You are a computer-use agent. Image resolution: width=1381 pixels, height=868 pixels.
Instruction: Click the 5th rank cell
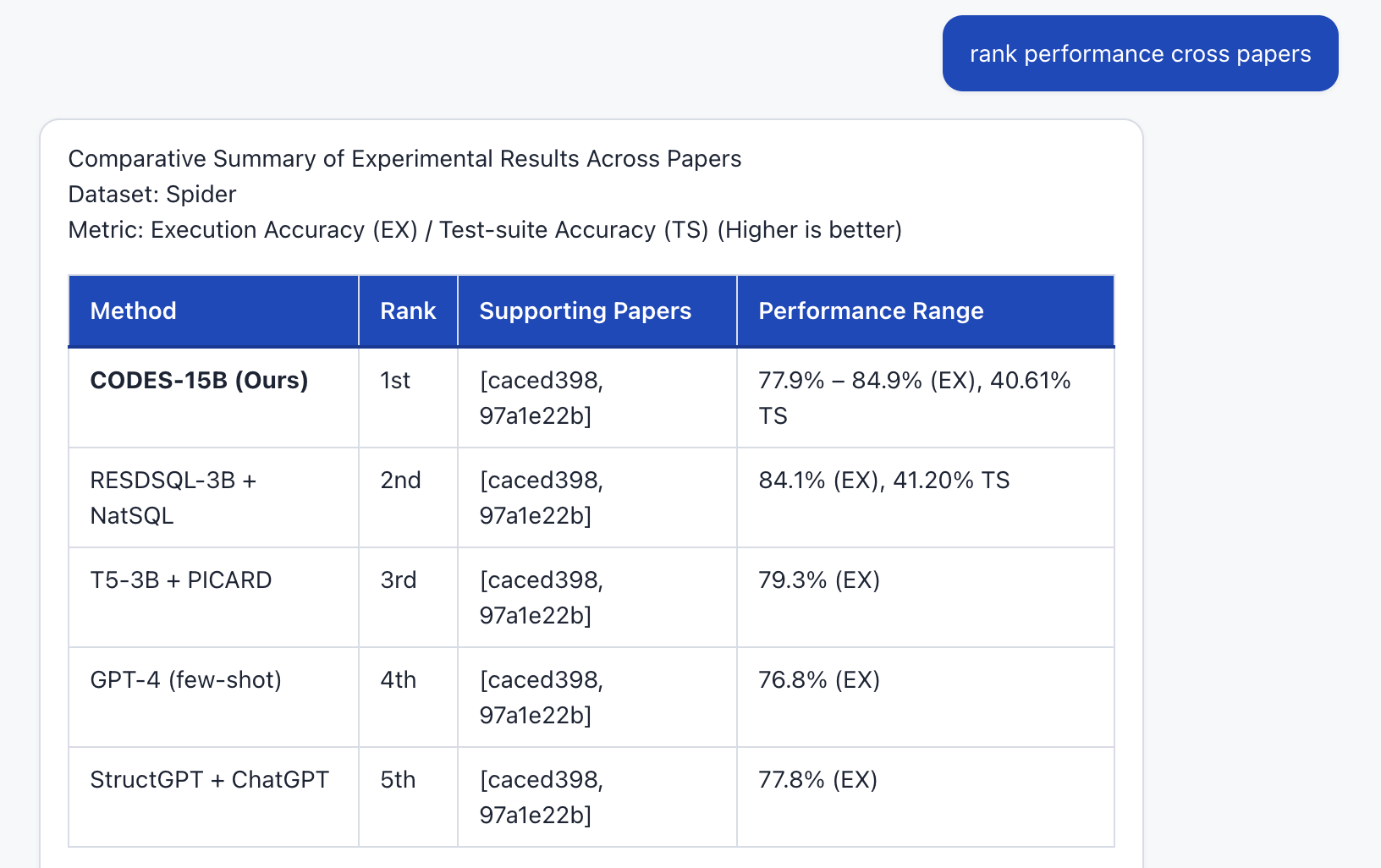[x=398, y=780]
